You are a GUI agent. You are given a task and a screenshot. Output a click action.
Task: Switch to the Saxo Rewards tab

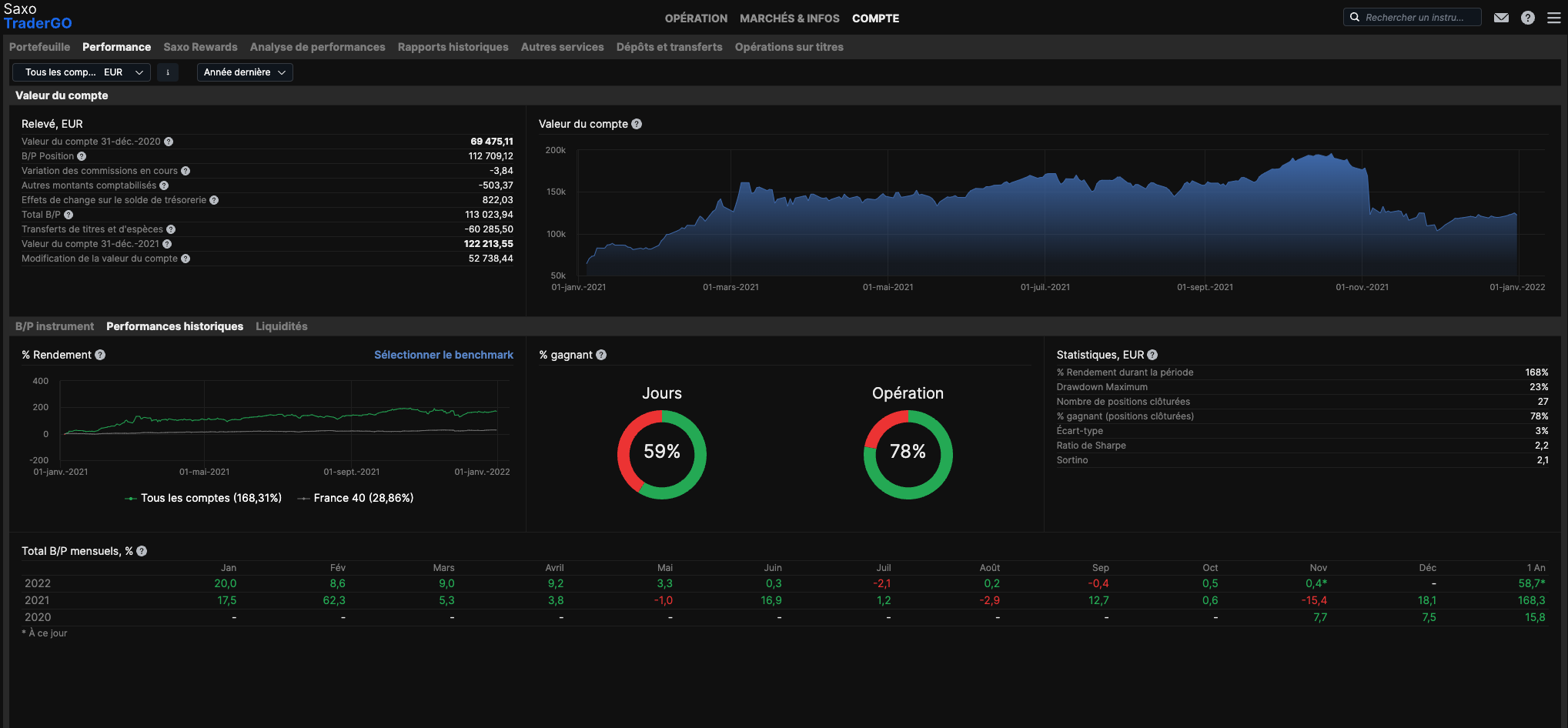(200, 47)
